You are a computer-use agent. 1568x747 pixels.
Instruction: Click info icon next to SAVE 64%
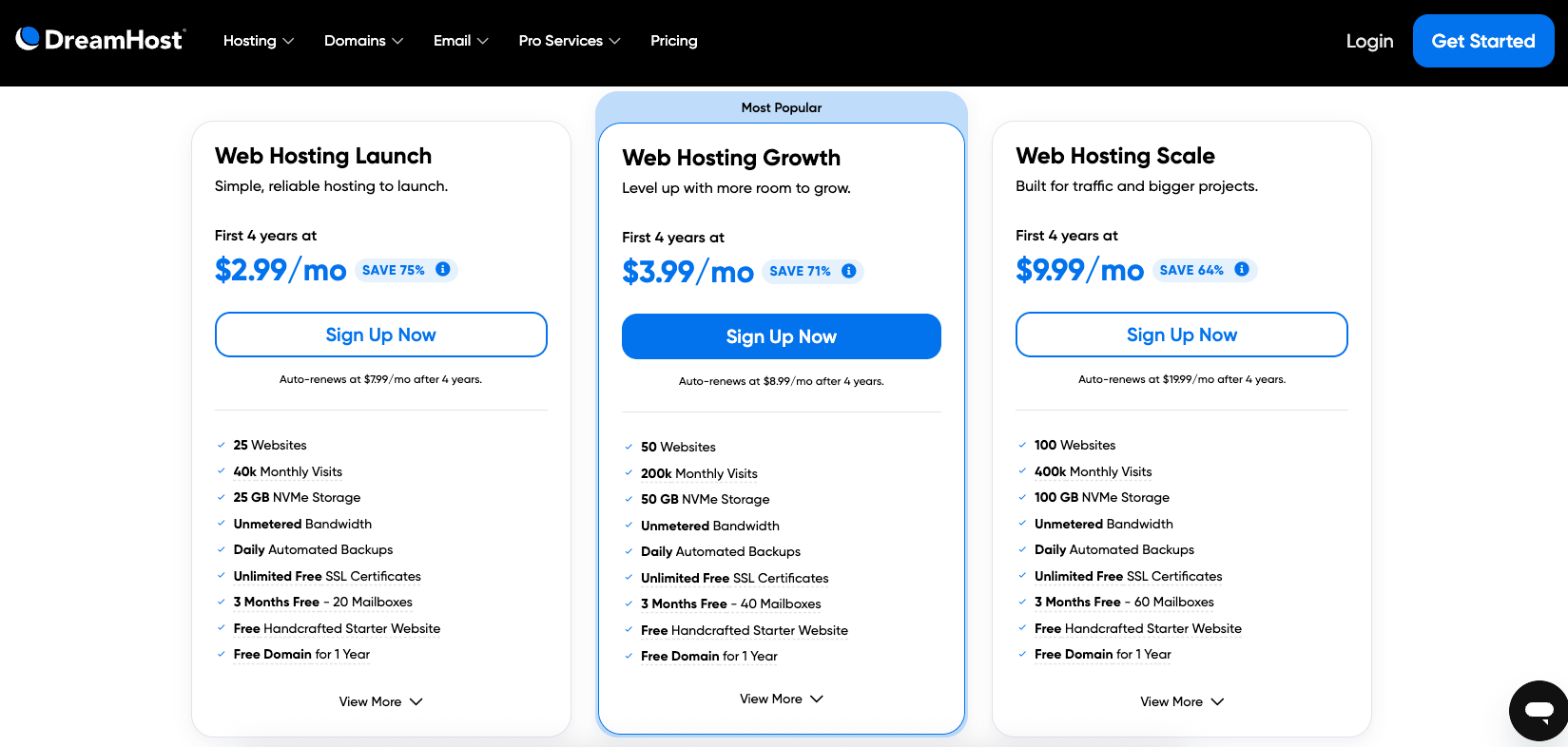point(1242,270)
